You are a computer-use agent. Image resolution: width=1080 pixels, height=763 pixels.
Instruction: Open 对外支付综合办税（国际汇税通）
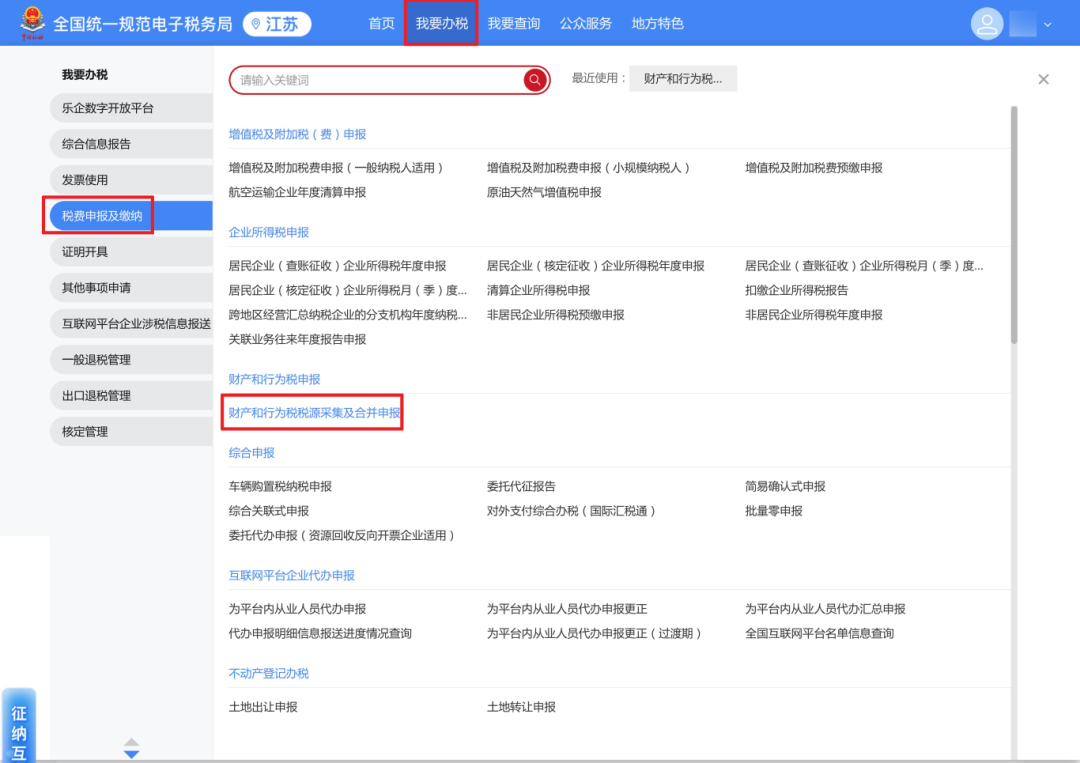pos(572,511)
